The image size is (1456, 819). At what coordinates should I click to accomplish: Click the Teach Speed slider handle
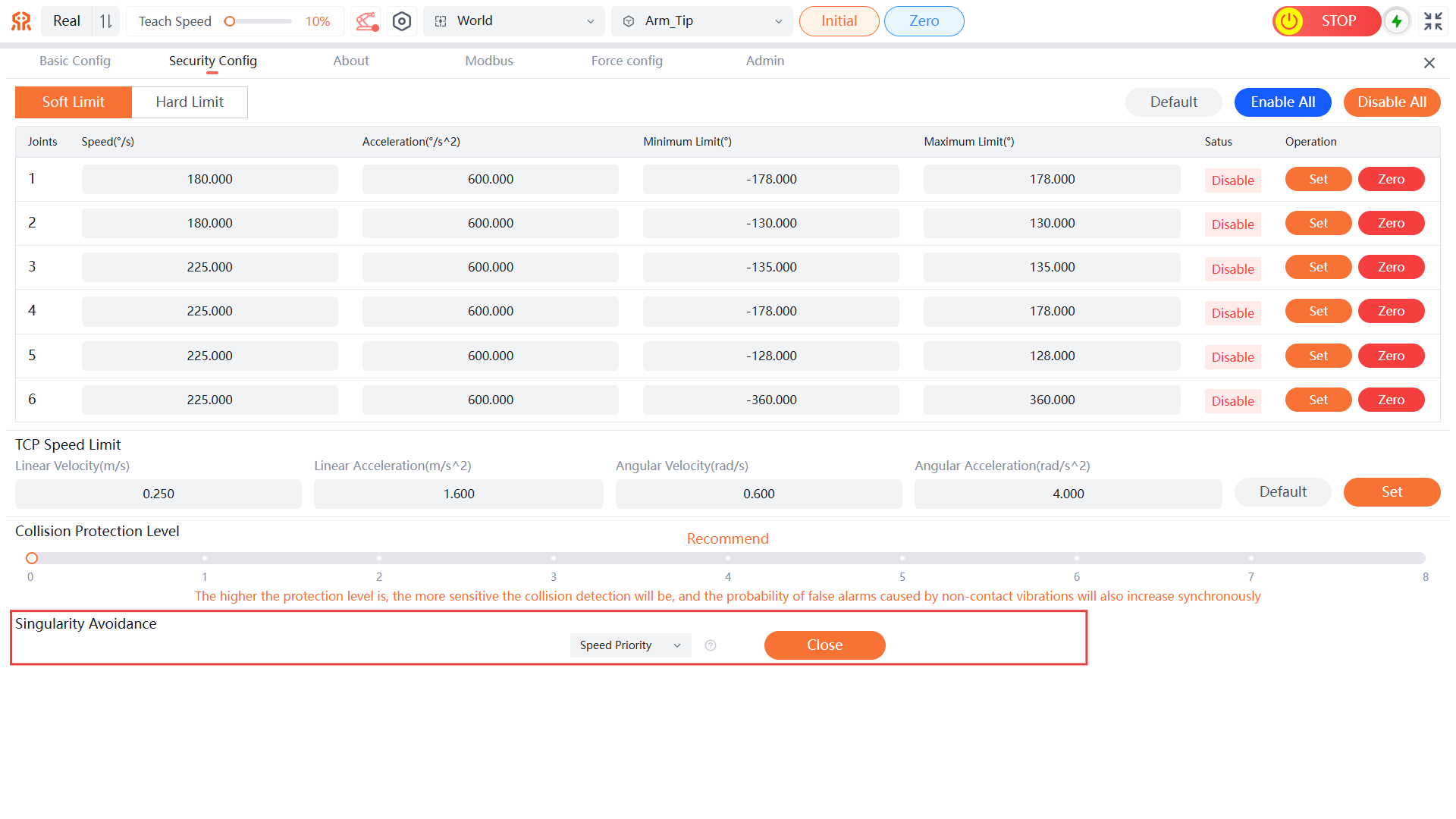pyautogui.click(x=230, y=21)
